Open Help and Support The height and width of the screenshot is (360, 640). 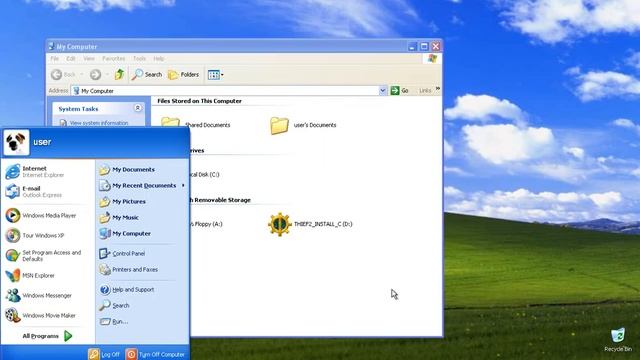pos(127,289)
